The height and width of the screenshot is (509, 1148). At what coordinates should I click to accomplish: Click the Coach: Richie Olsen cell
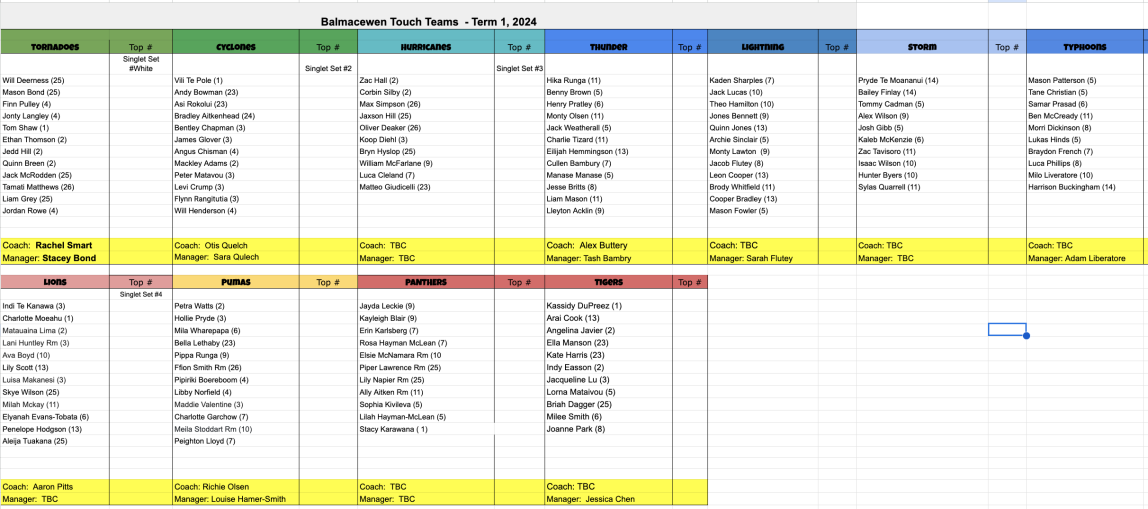pyautogui.click(x=235, y=487)
